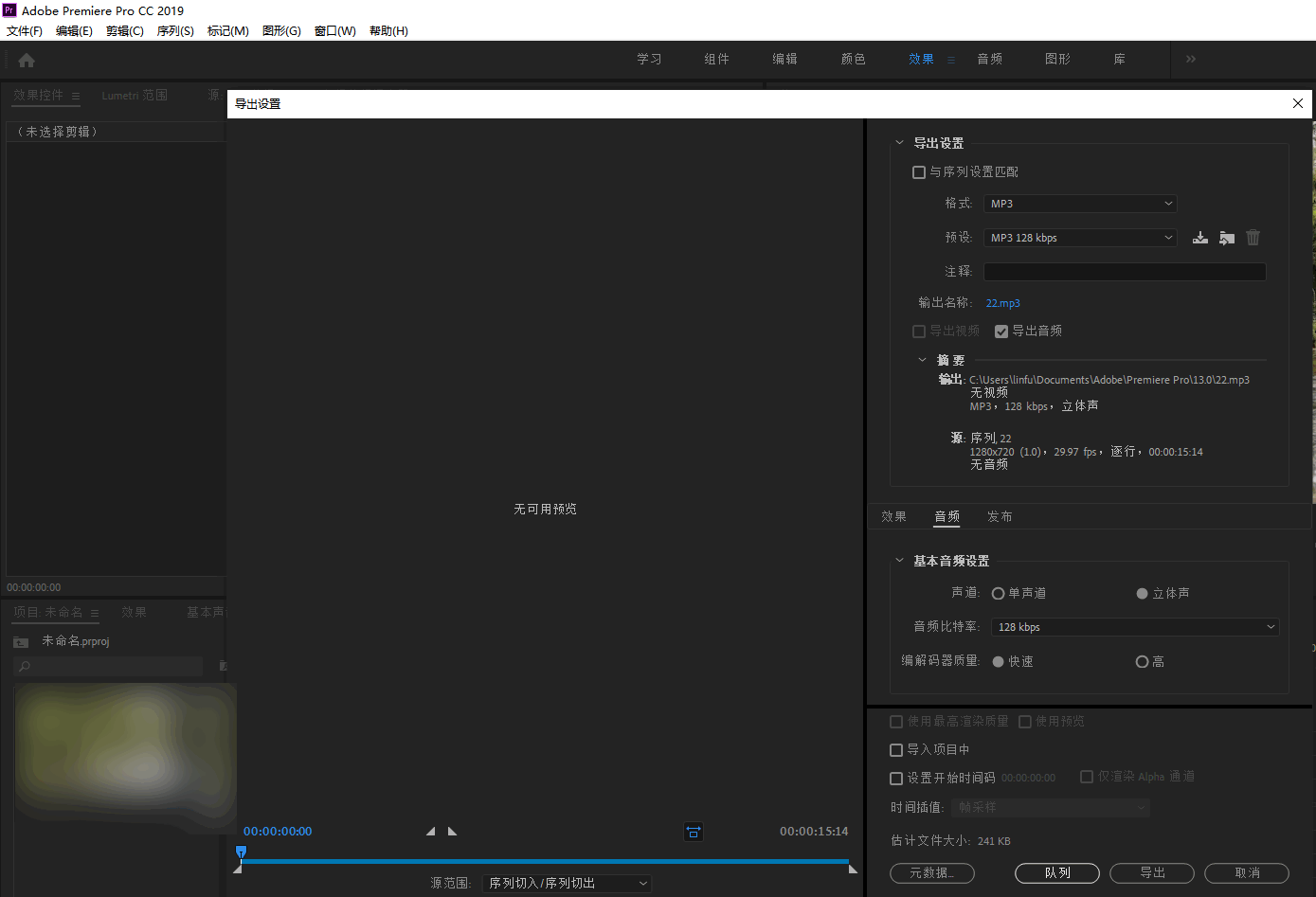Open the 文件(F) menu

25,31
